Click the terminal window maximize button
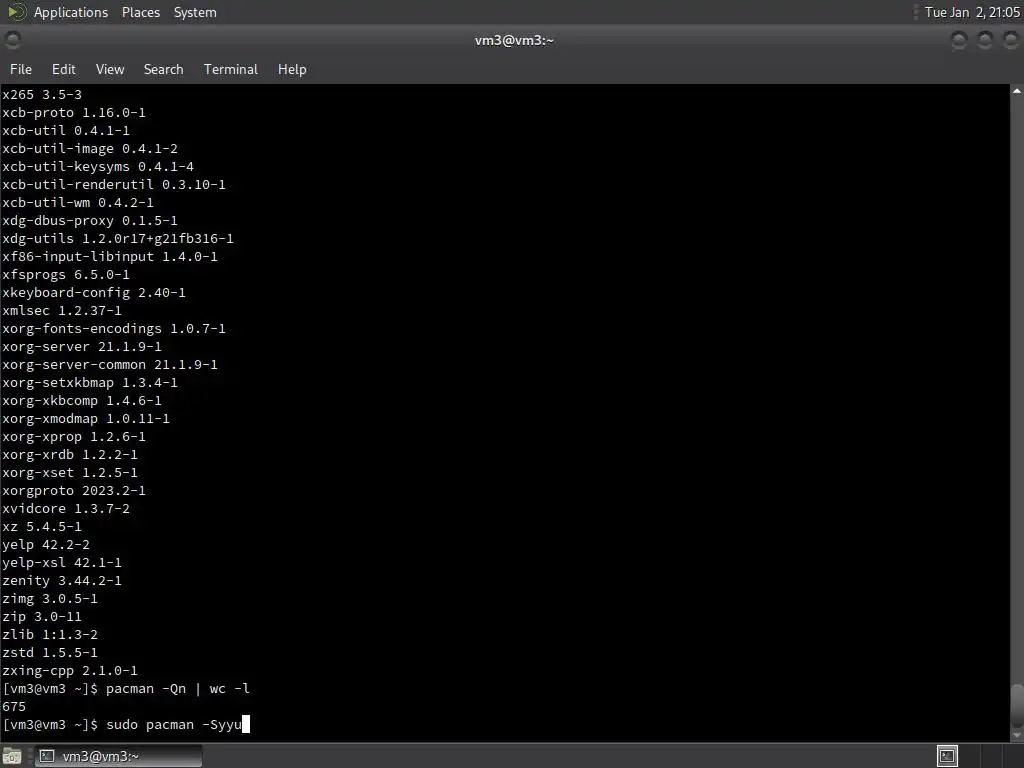 click(985, 40)
